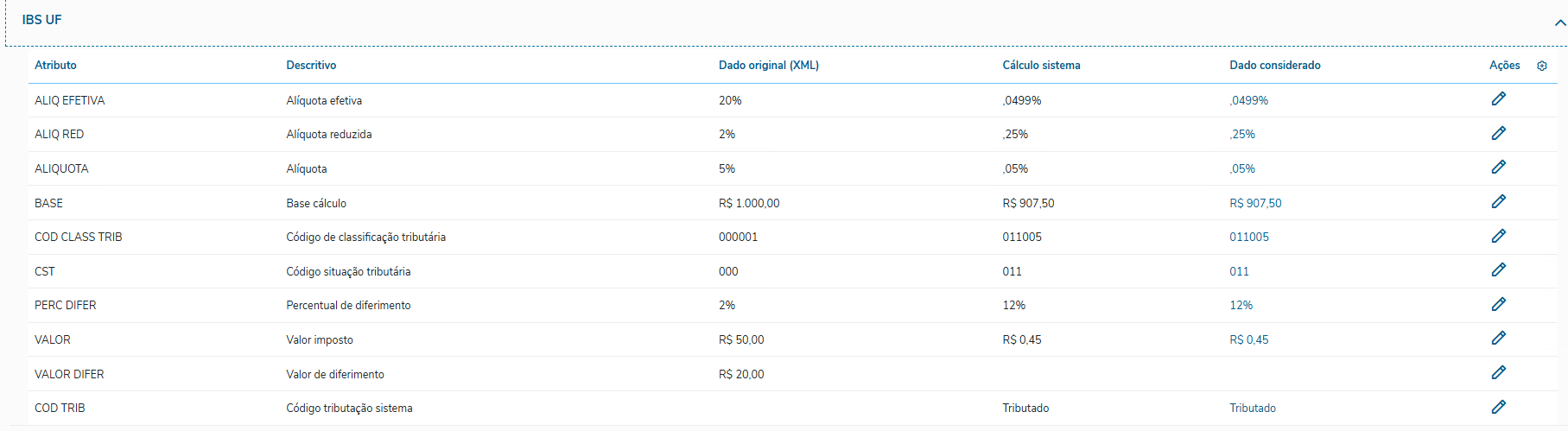Edit the ALIQUOTA attribute row
Screen dimensions: 1568x431
[1498, 168]
